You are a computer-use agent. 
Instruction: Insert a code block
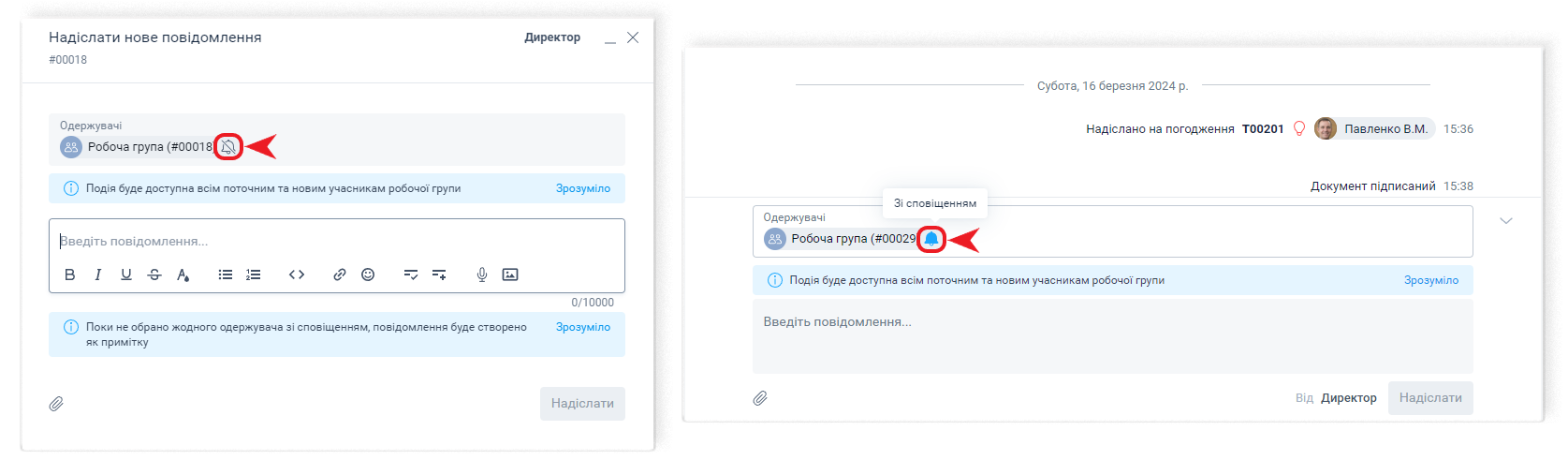tap(297, 275)
